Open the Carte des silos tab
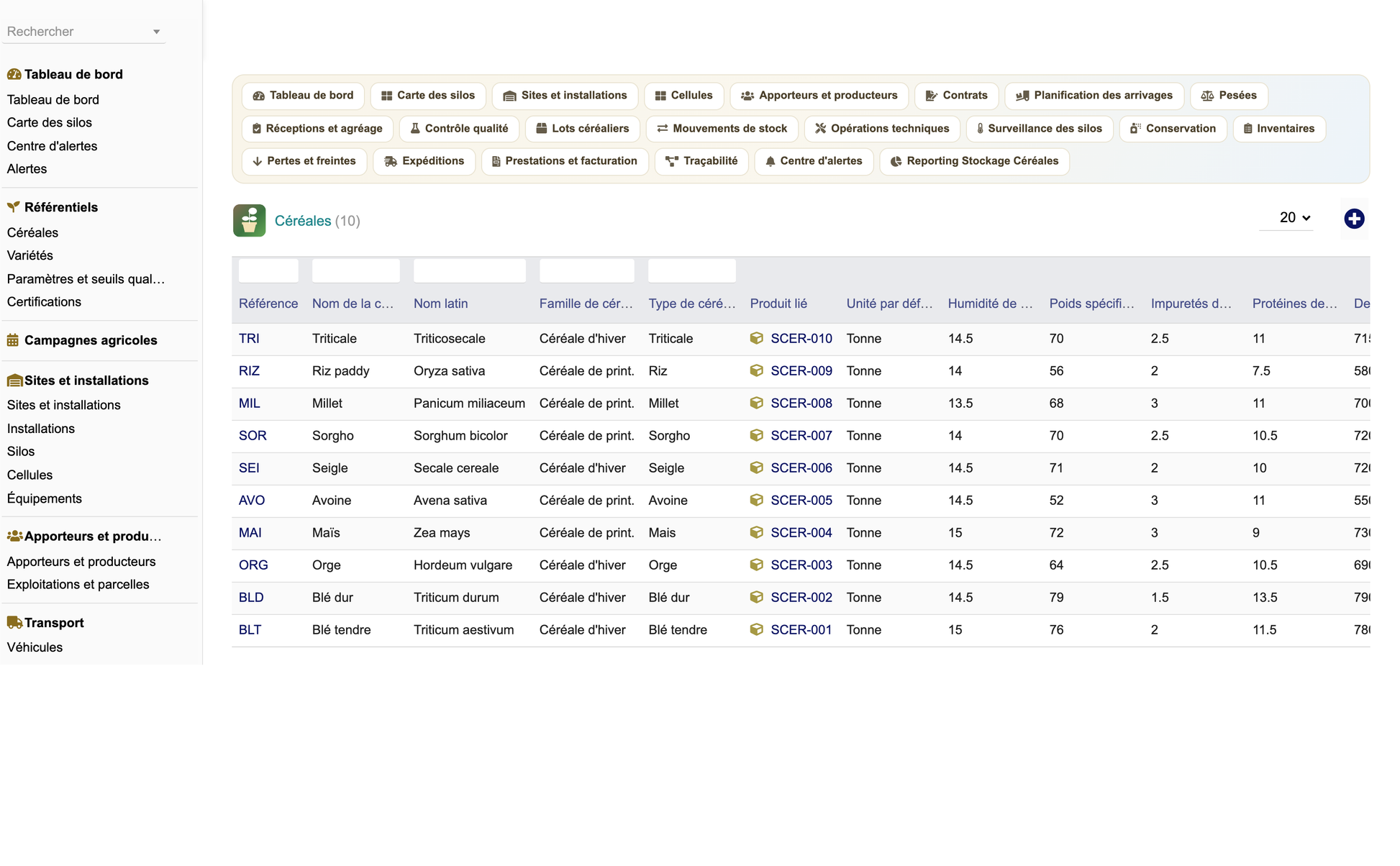The image size is (1400, 866). tap(428, 96)
